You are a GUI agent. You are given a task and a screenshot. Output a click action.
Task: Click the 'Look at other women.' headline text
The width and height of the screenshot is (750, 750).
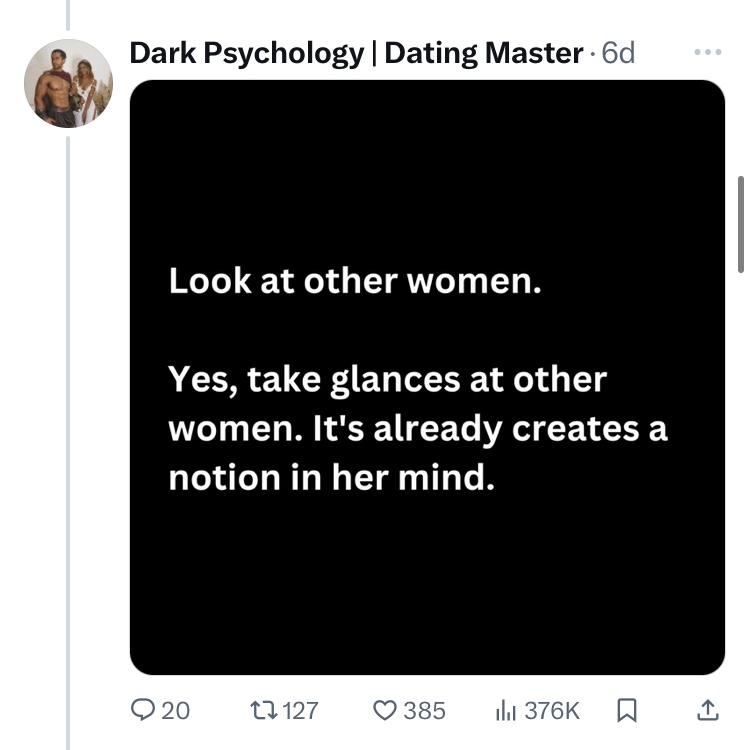355,281
